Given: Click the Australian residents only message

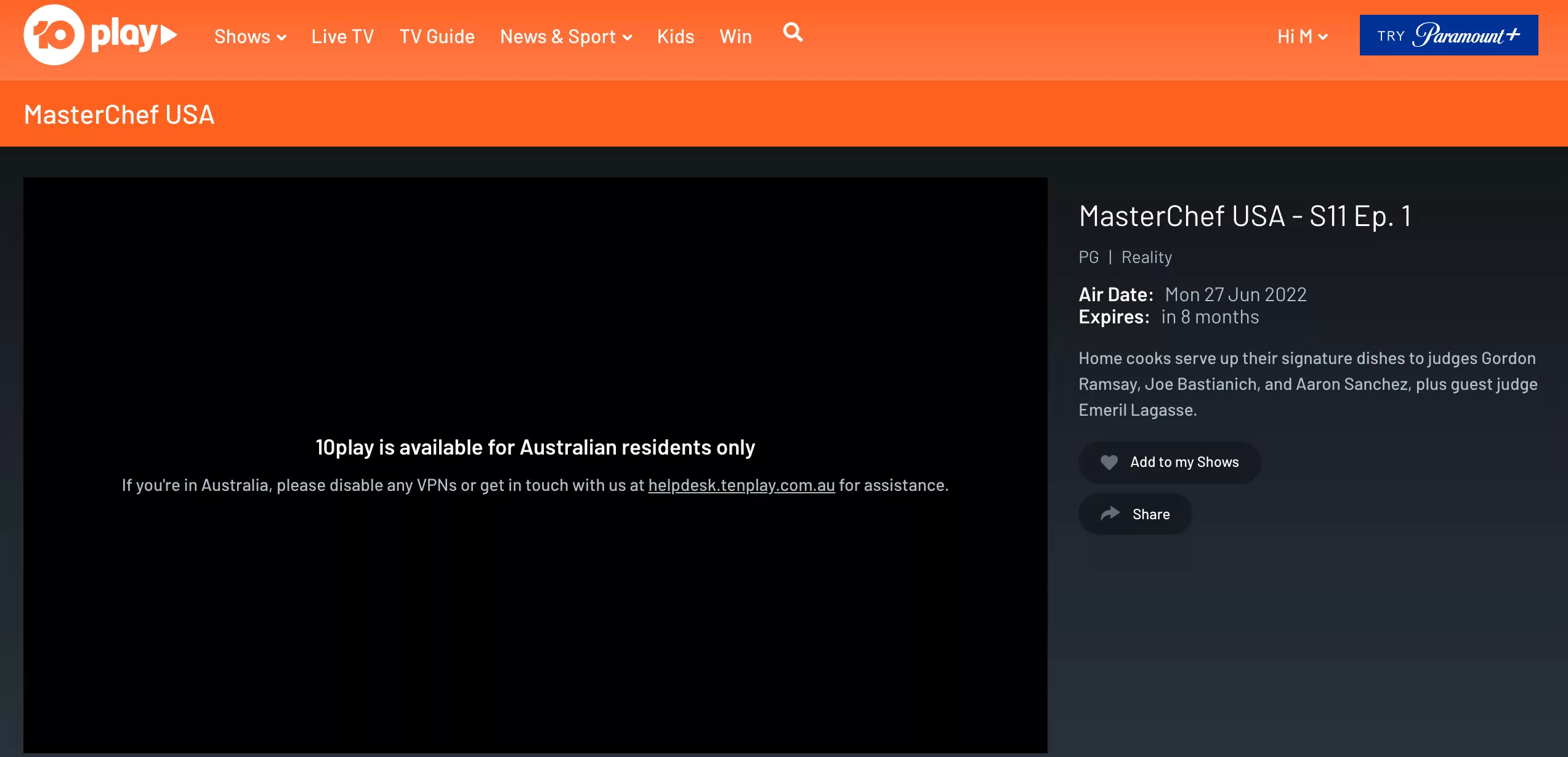Looking at the screenshot, I should pyautogui.click(x=535, y=447).
